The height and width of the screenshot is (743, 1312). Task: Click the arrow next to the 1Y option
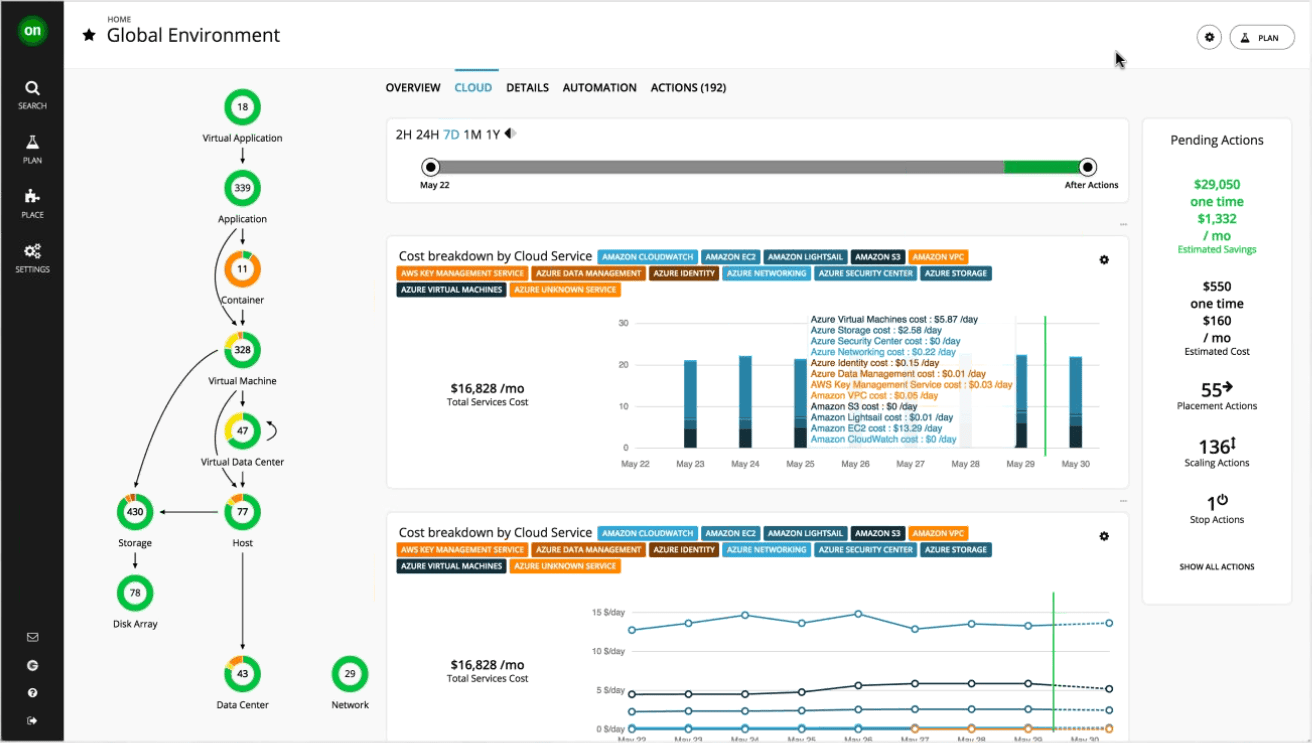pyautogui.click(x=508, y=131)
